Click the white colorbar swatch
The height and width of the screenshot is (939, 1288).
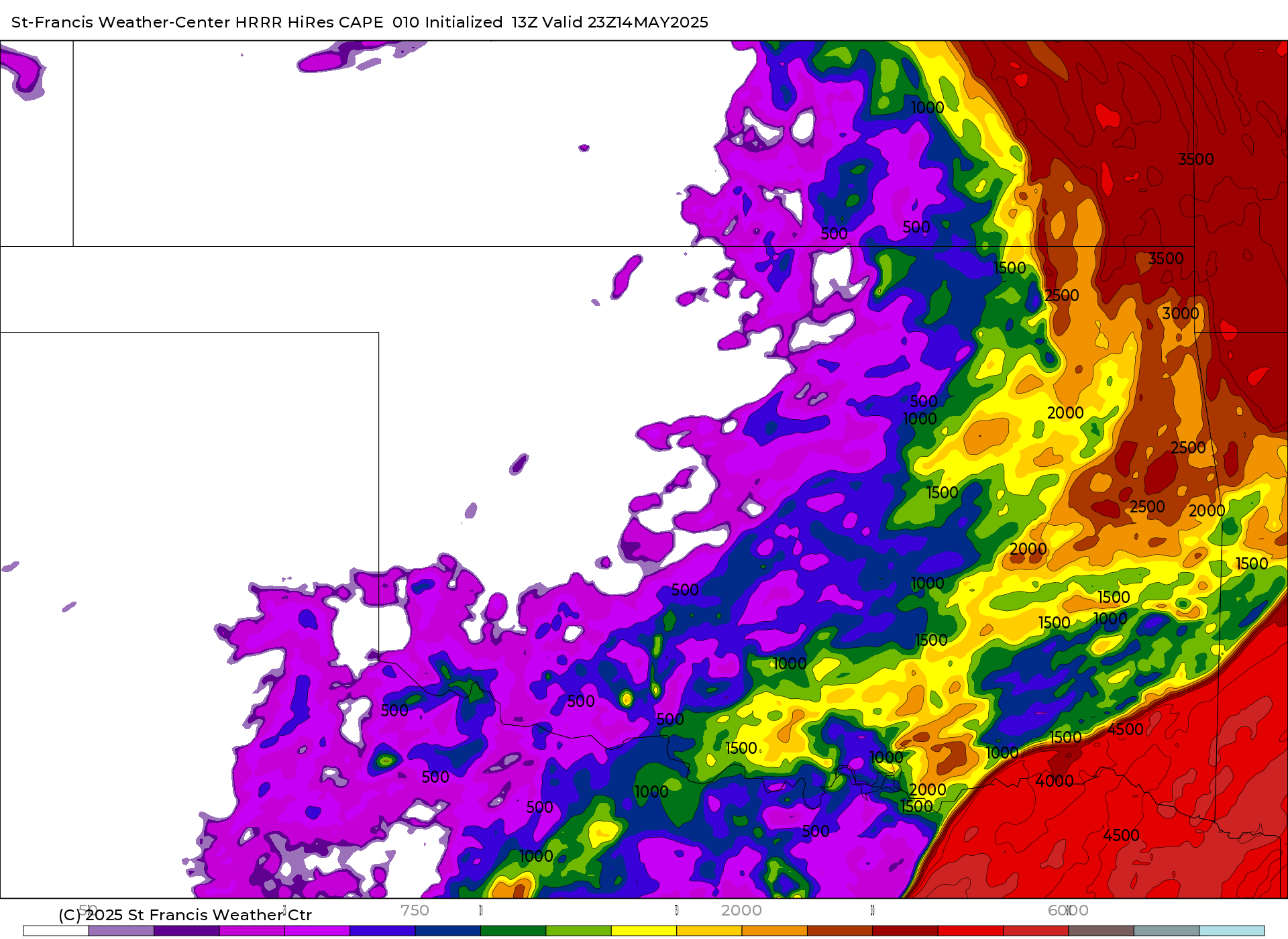click(x=56, y=931)
